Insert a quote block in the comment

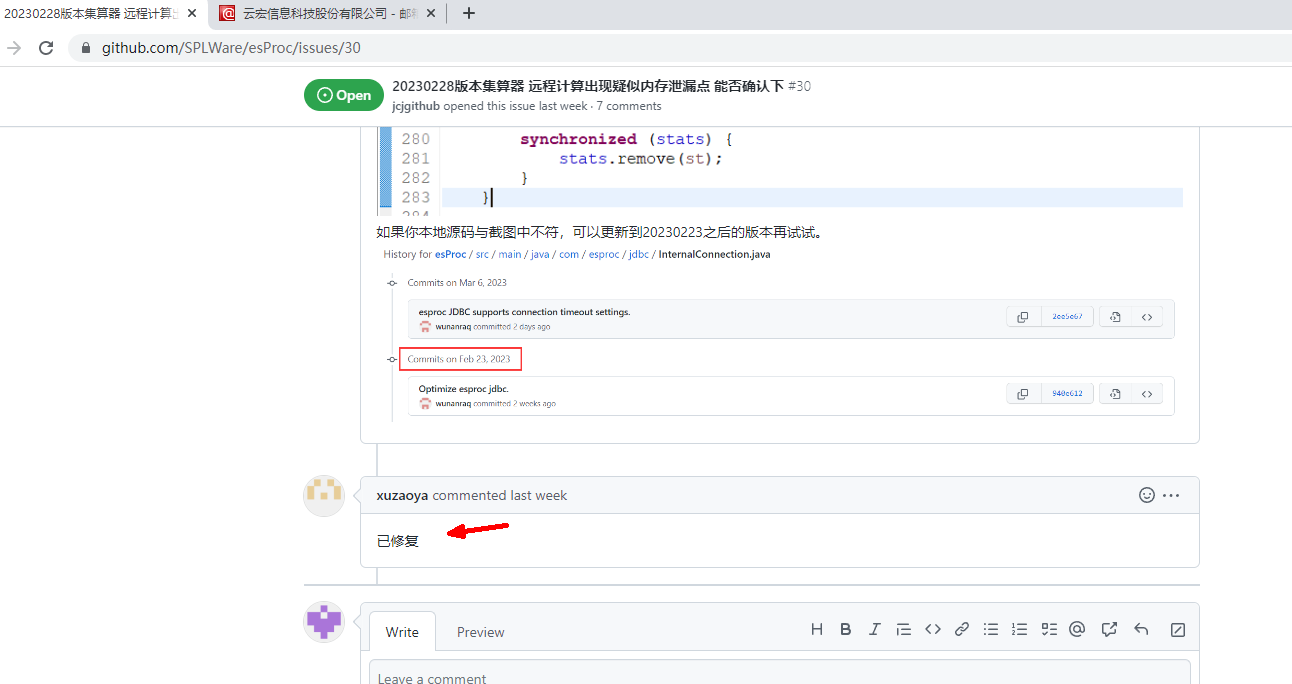pyautogui.click(x=904, y=629)
